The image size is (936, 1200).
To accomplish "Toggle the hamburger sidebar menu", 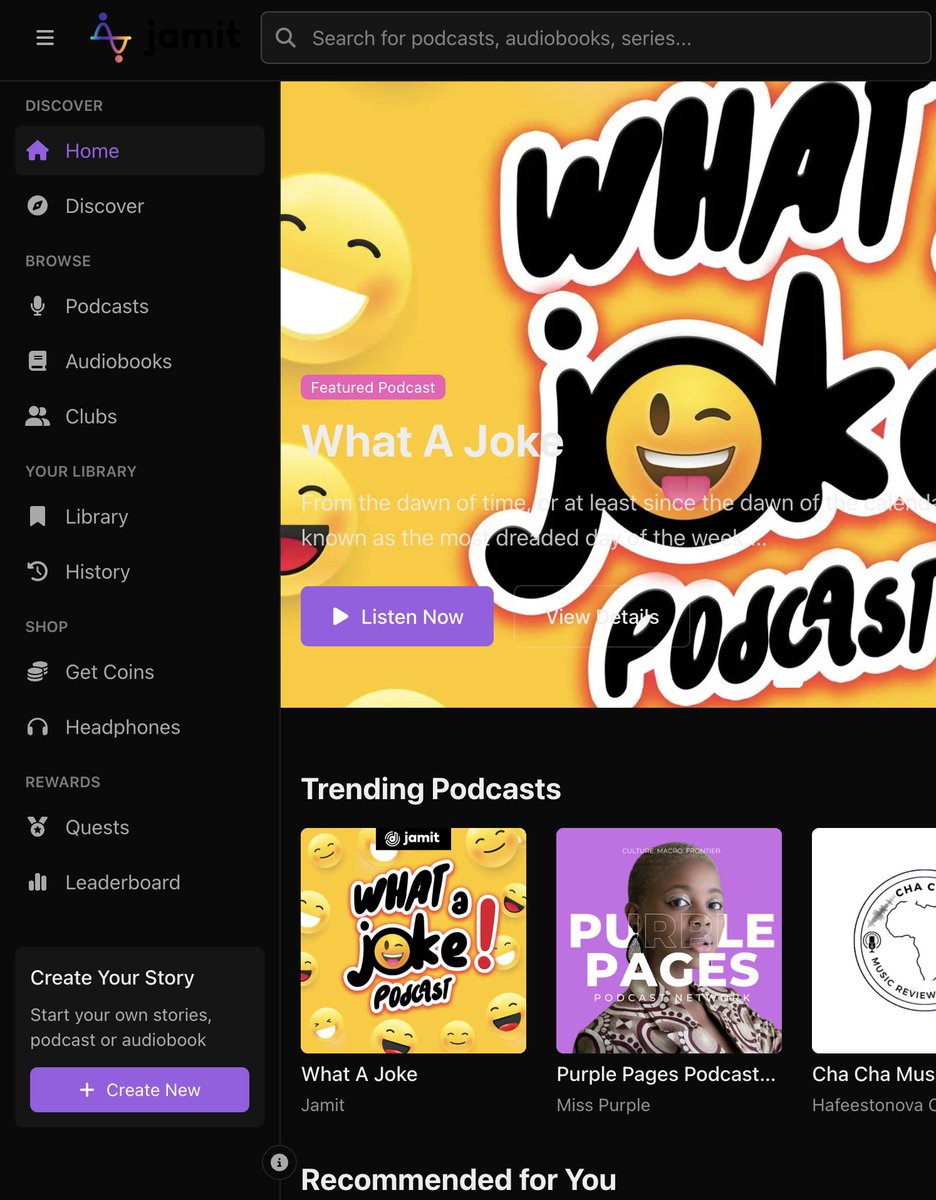I will [x=44, y=38].
